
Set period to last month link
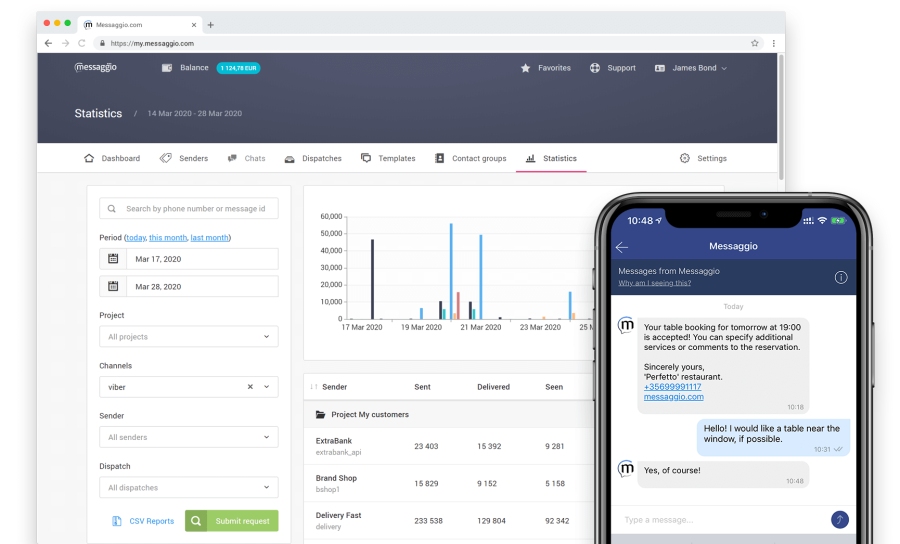pyautogui.click(x=210, y=238)
